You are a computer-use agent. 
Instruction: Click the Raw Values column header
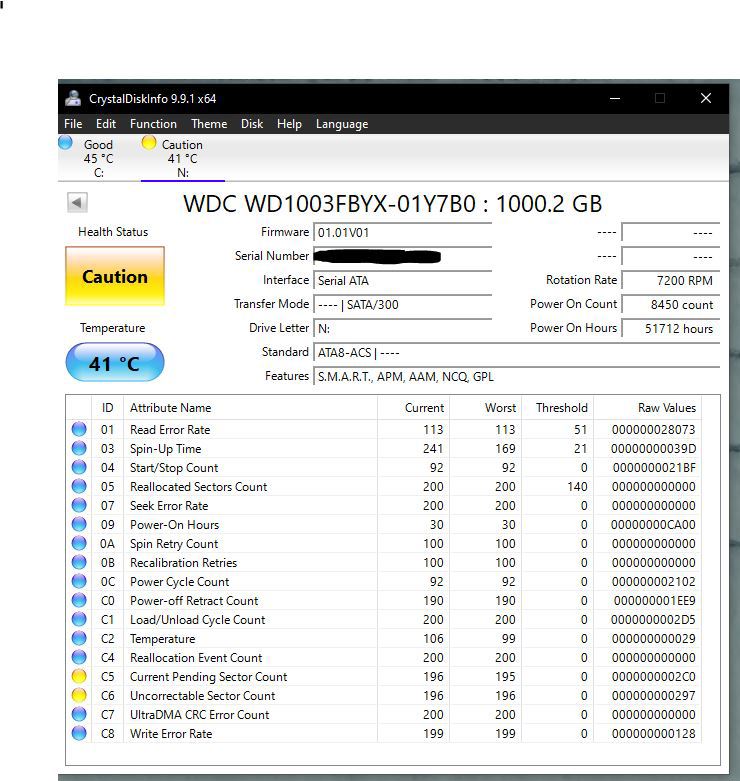[x=647, y=407]
